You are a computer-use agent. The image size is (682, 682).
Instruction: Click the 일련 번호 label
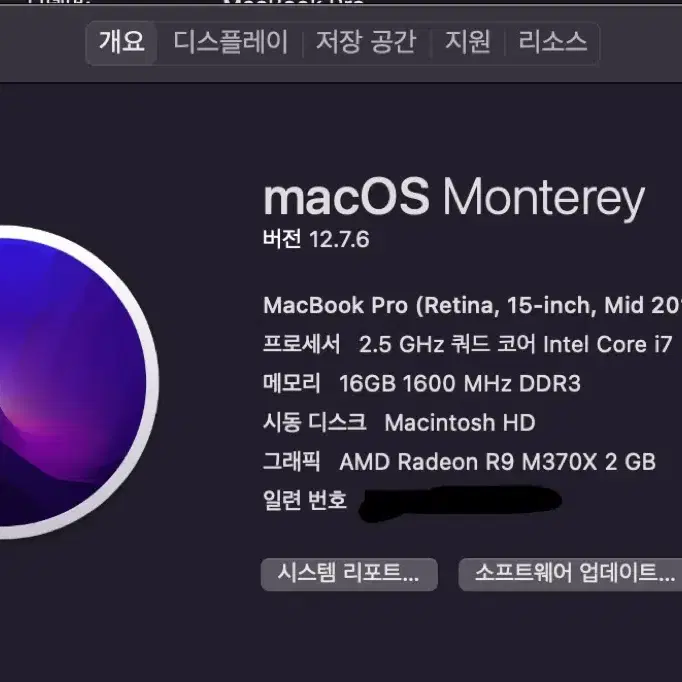[x=305, y=500]
